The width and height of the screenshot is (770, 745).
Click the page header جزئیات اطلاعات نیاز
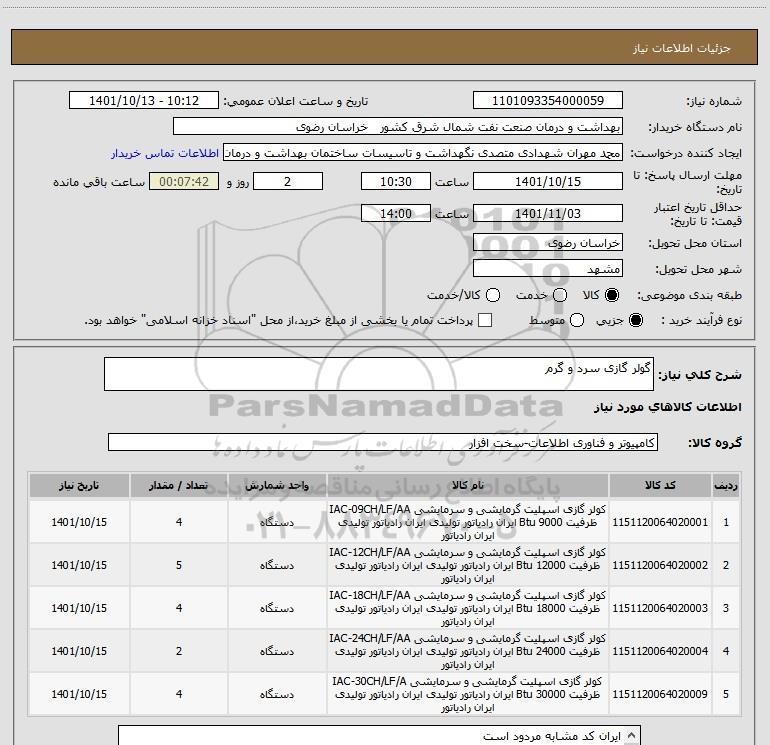click(682, 48)
